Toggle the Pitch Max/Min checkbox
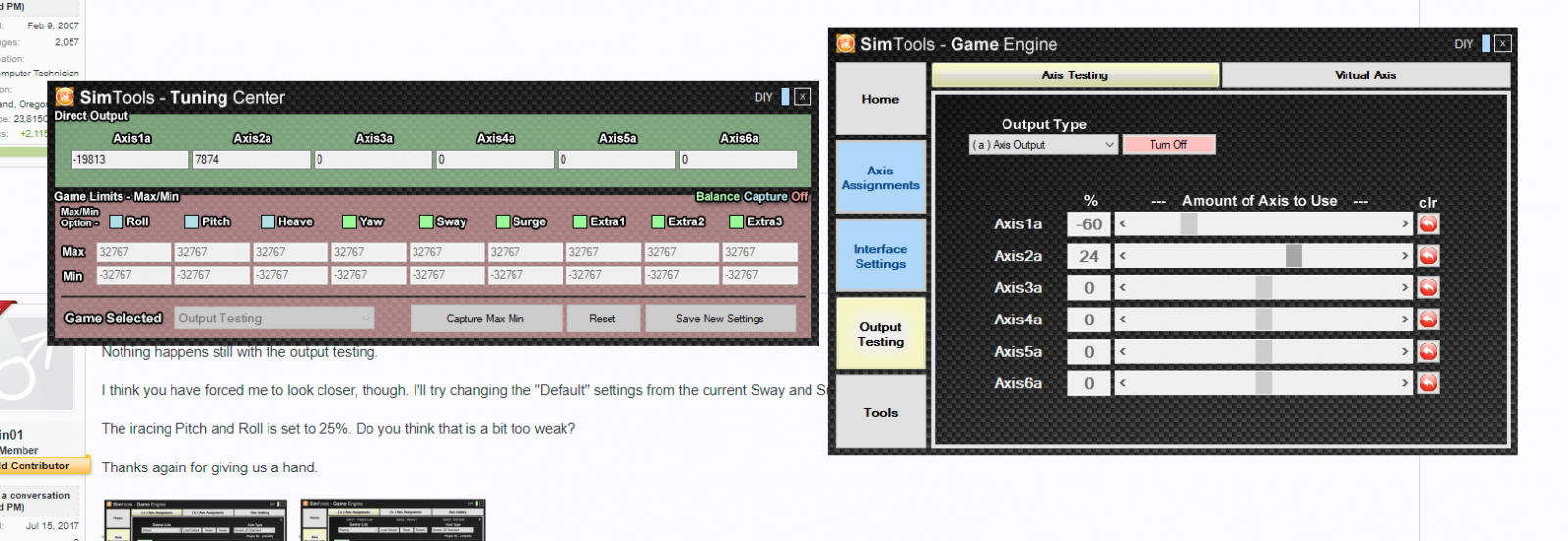Image resolution: width=1568 pixels, height=541 pixels. pos(192,221)
